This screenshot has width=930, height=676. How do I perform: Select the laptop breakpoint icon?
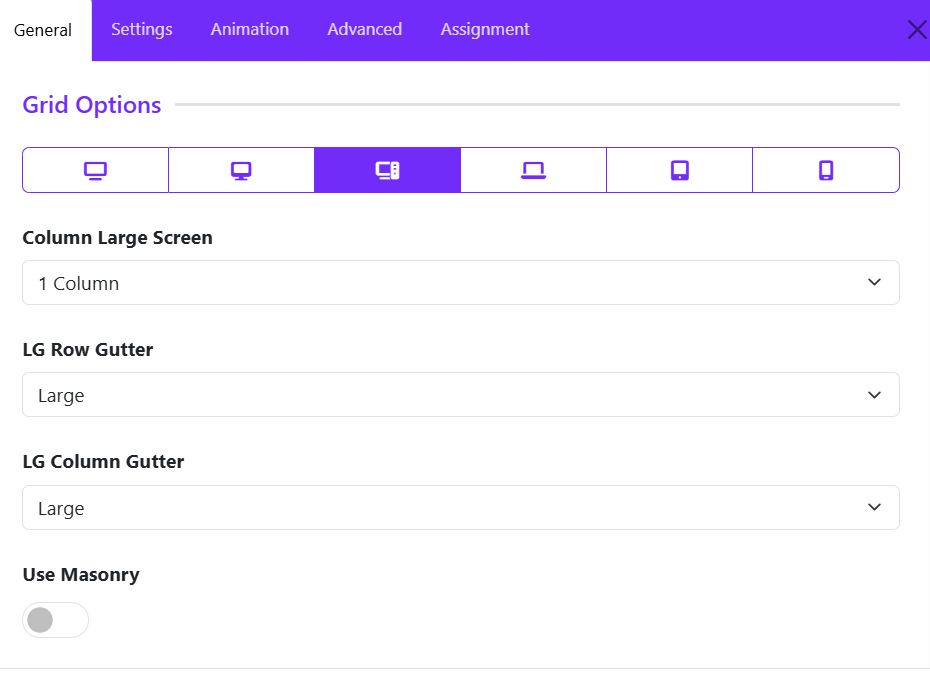[x=533, y=170]
